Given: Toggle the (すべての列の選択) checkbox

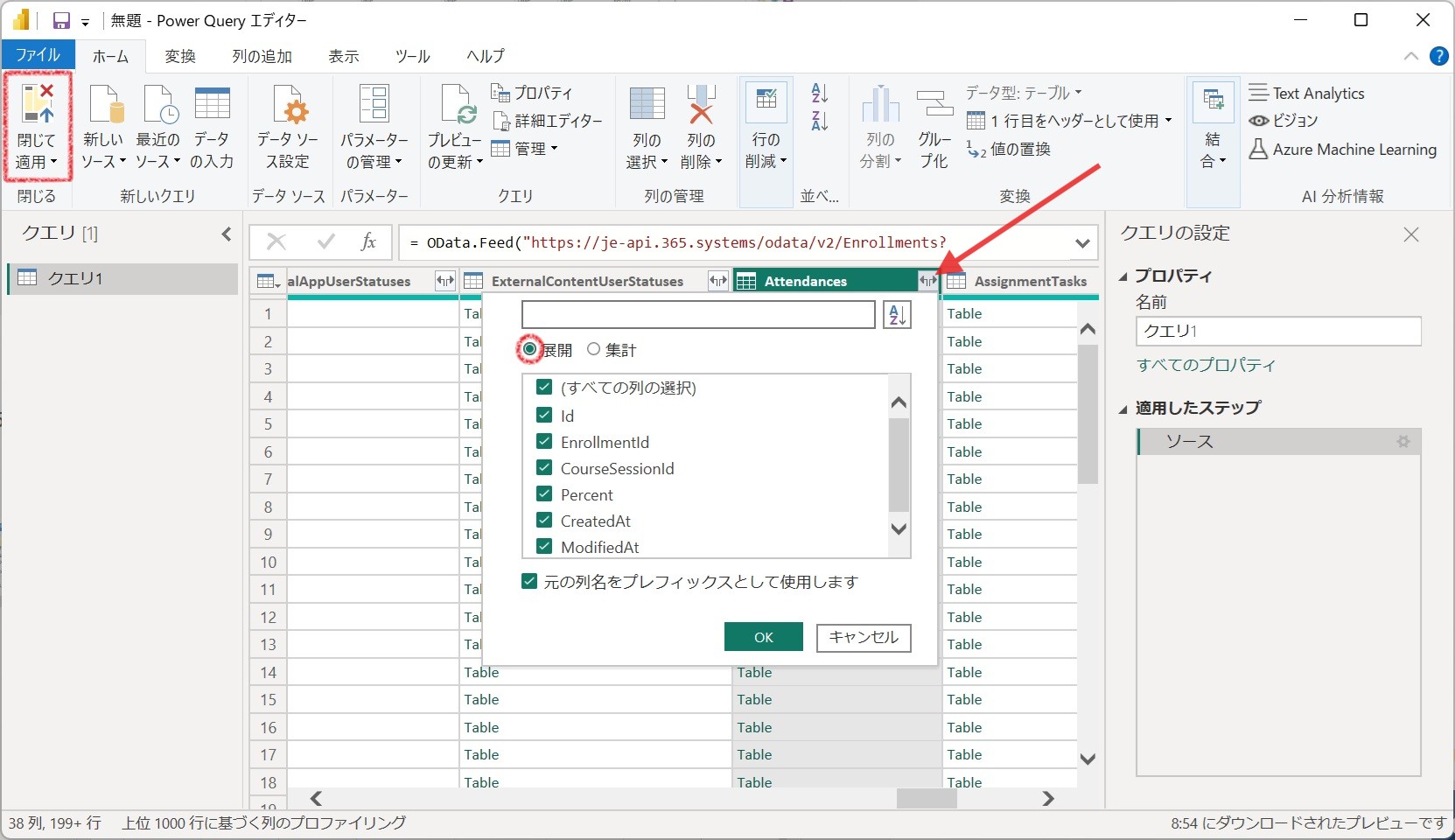Looking at the screenshot, I should [x=544, y=387].
